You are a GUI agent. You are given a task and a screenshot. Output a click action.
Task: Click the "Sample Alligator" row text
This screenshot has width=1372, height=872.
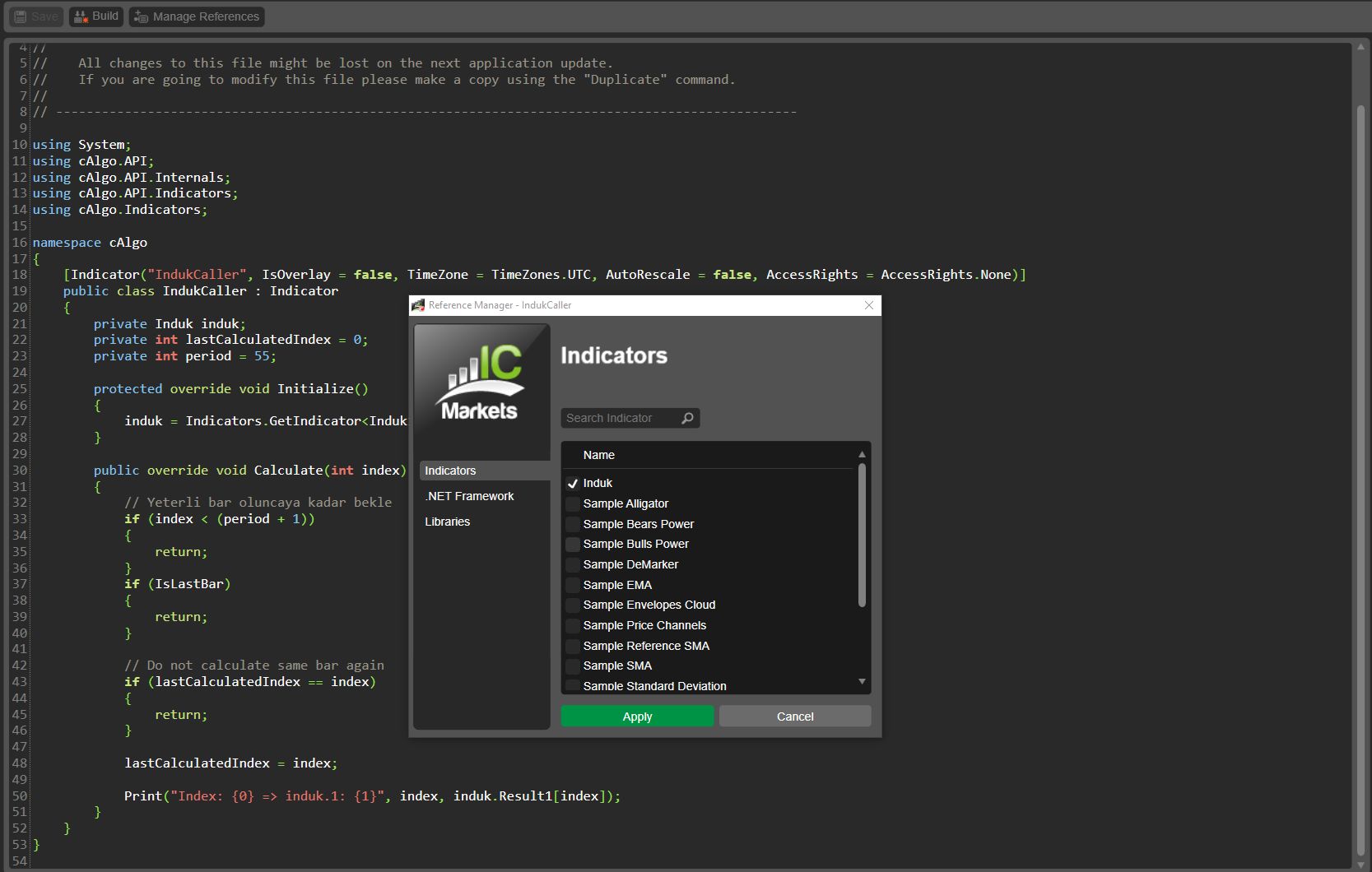[x=626, y=503]
